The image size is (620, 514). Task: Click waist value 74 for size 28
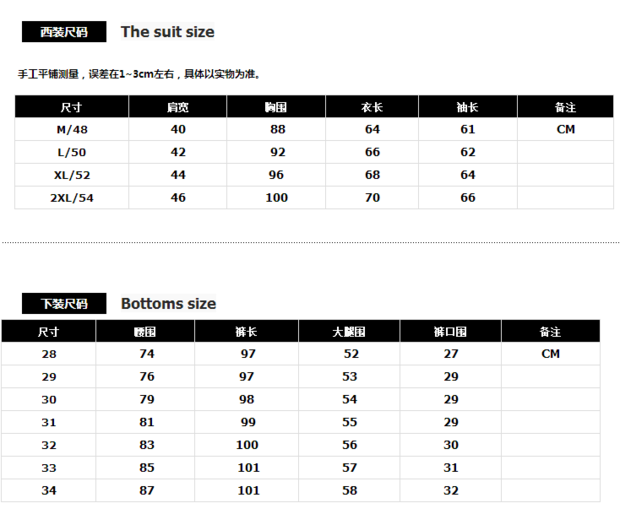[147, 354]
